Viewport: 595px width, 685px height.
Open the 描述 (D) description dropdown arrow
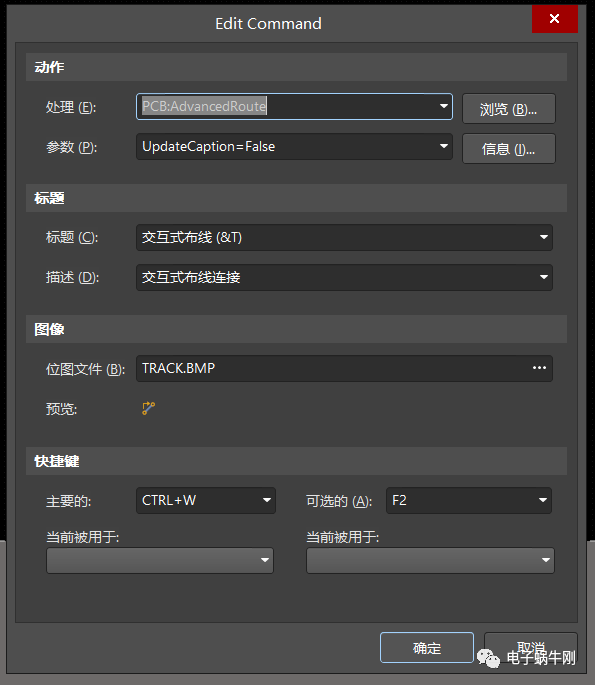point(543,277)
